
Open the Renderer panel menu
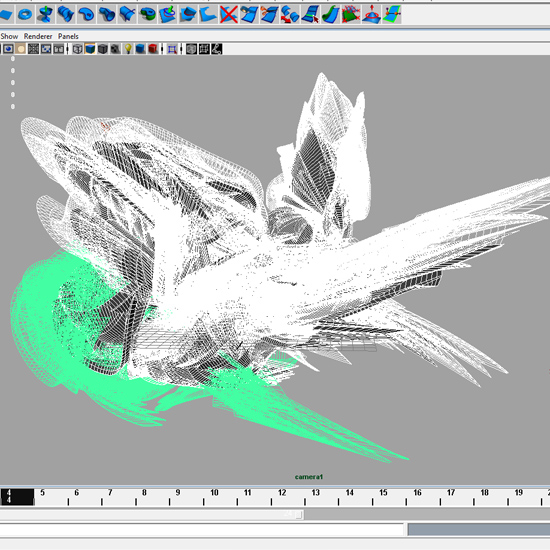[38, 36]
